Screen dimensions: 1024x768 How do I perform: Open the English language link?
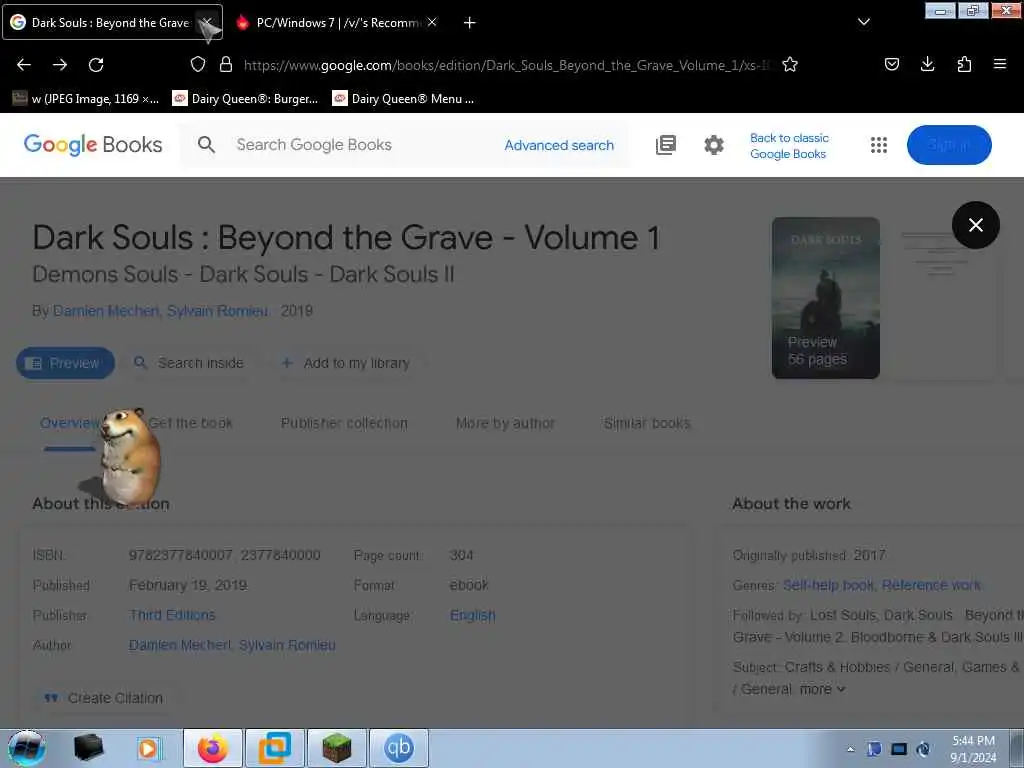pos(473,615)
